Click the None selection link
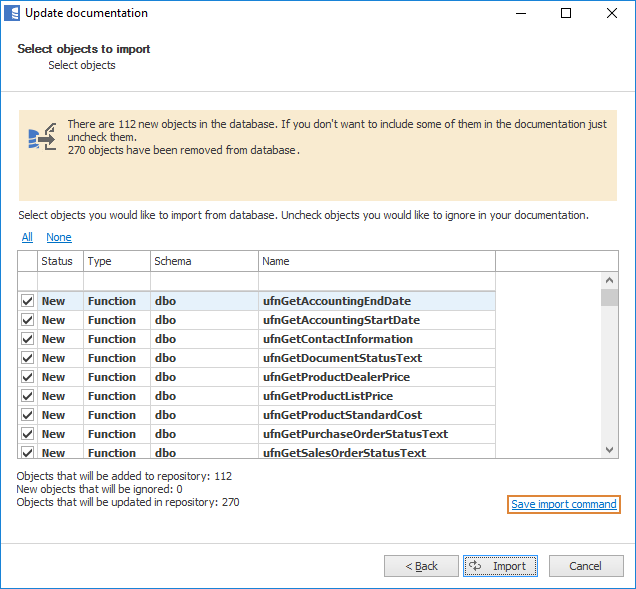The height and width of the screenshot is (589, 636). click(59, 237)
